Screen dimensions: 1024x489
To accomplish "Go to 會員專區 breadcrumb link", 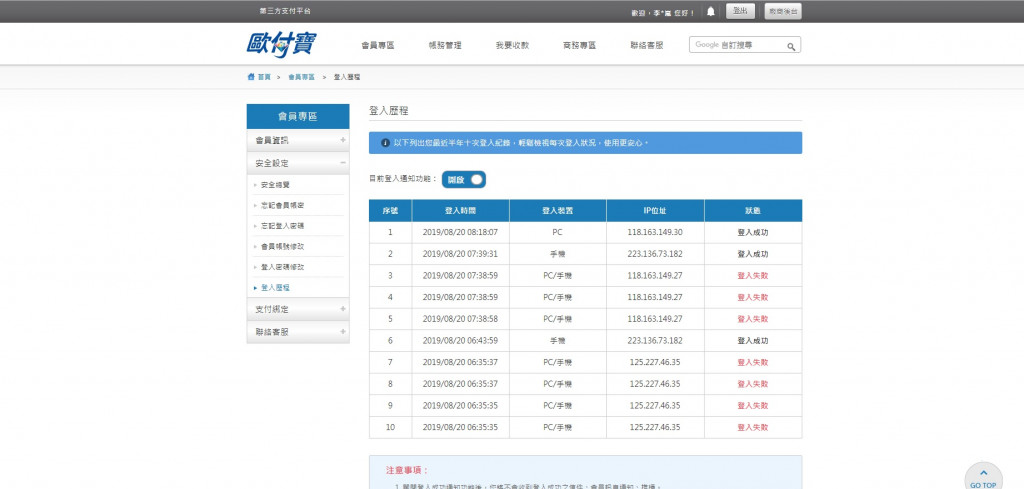I will click(x=301, y=76).
